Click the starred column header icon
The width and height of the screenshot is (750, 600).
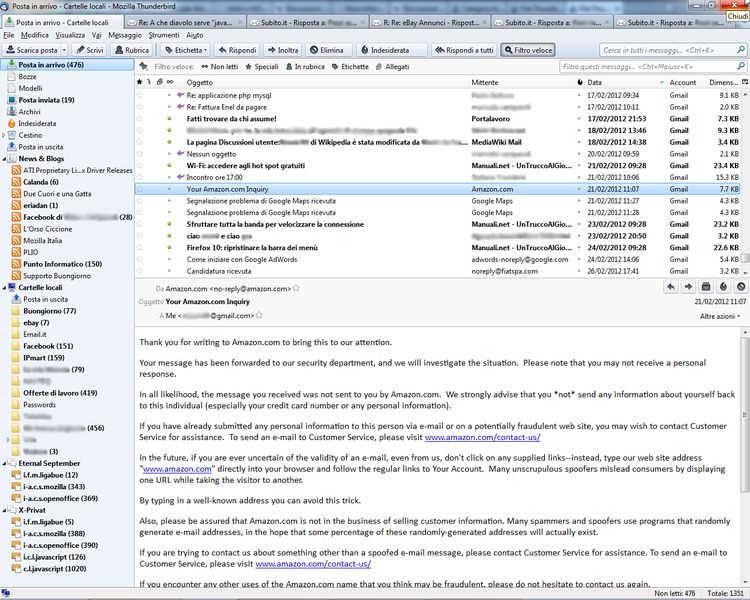click(139, 82)
